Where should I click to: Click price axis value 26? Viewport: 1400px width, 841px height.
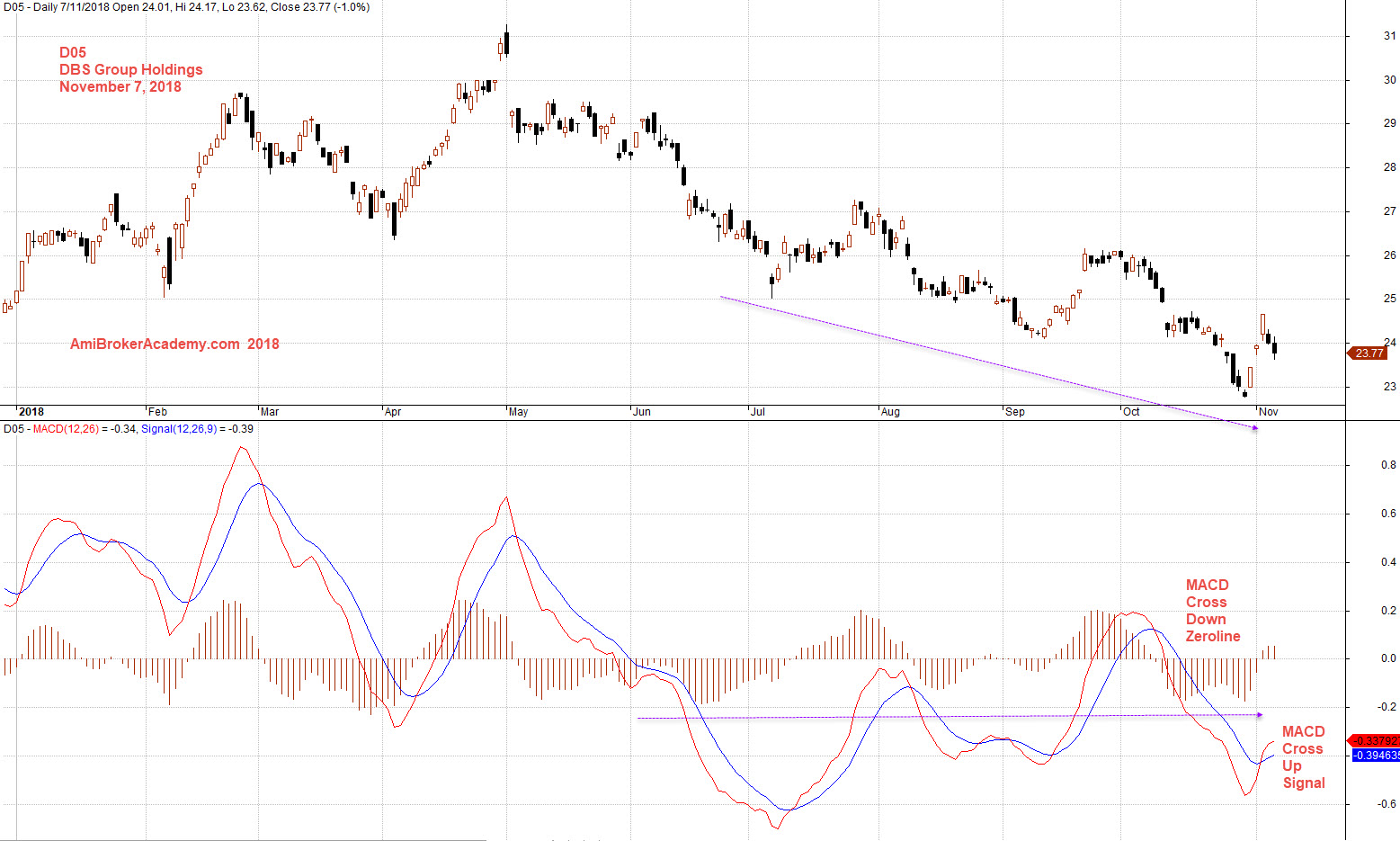1389,255
